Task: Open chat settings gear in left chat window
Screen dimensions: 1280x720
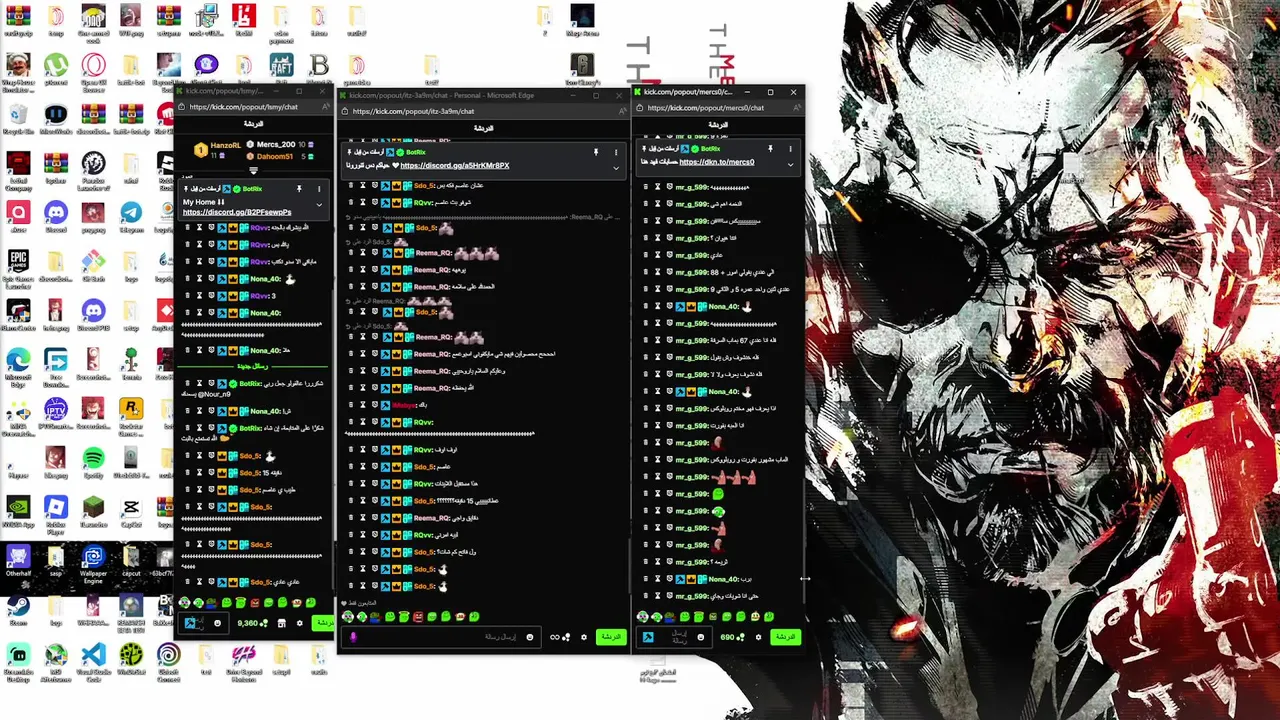Action: (x=299, y=623)
